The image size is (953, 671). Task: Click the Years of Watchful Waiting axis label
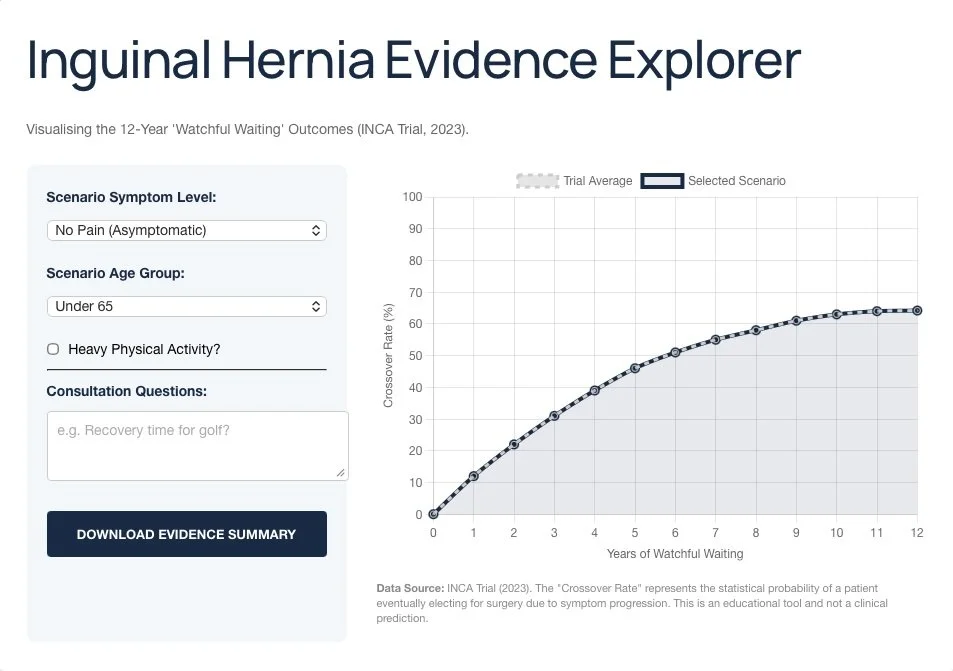[x=675, y=553]
